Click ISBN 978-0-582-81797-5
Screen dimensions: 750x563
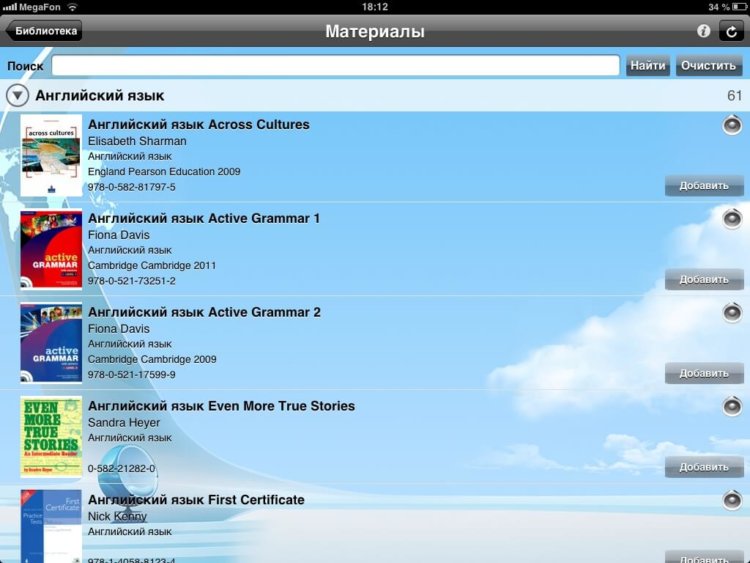[x=132, y=187]
